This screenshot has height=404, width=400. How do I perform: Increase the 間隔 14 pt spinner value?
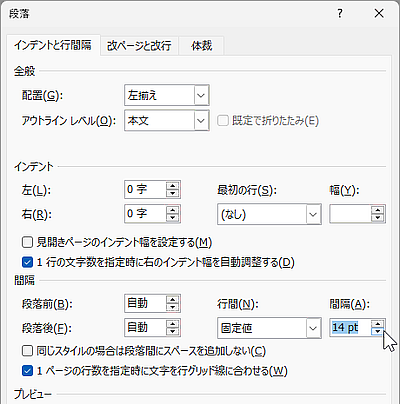point(378,324)
